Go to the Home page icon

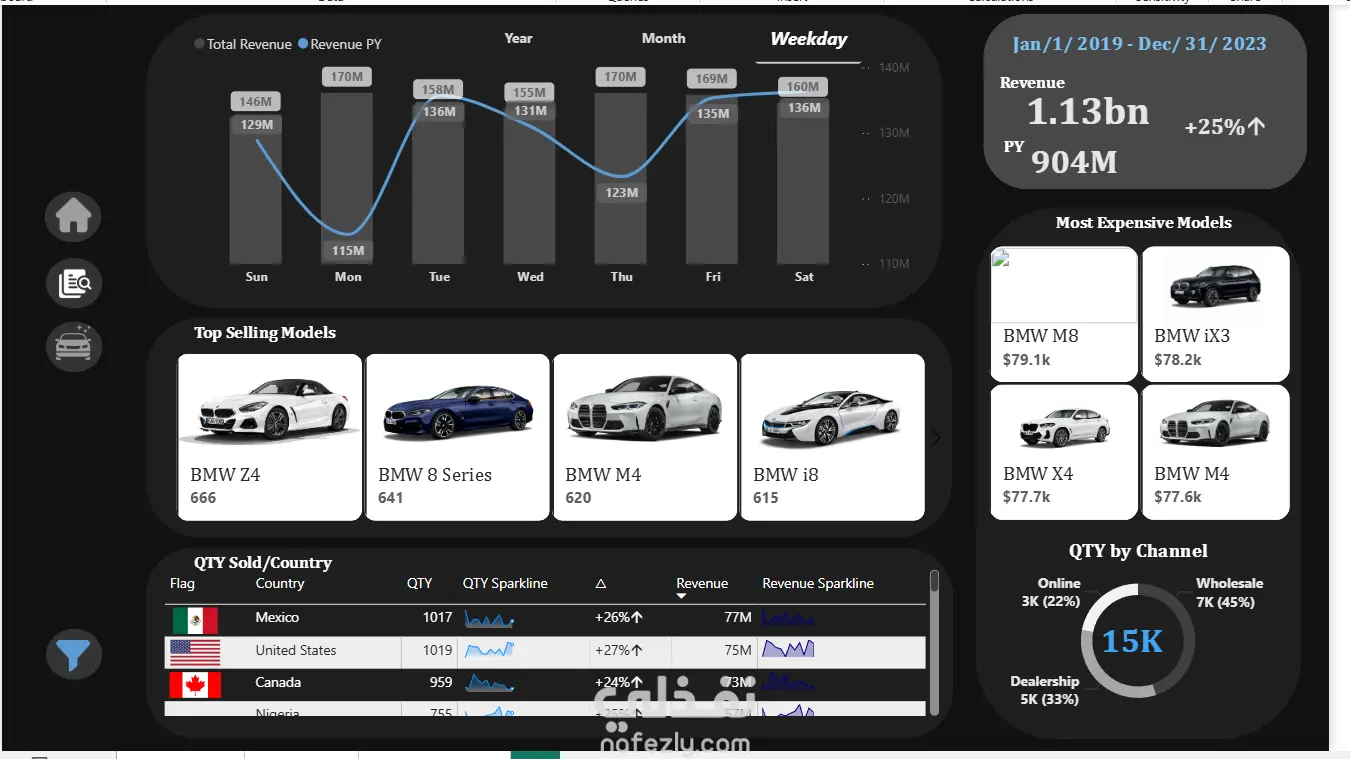click(x=74, y=215)
